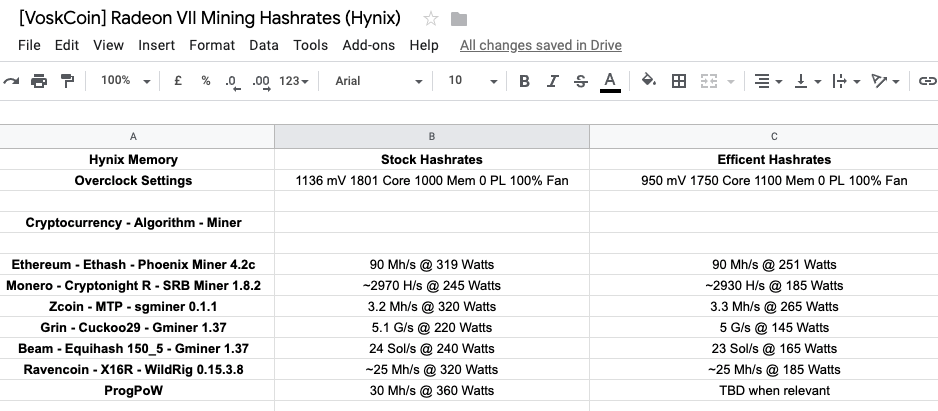Open the View menu
The image size is (938, 411).
point(108,45)
